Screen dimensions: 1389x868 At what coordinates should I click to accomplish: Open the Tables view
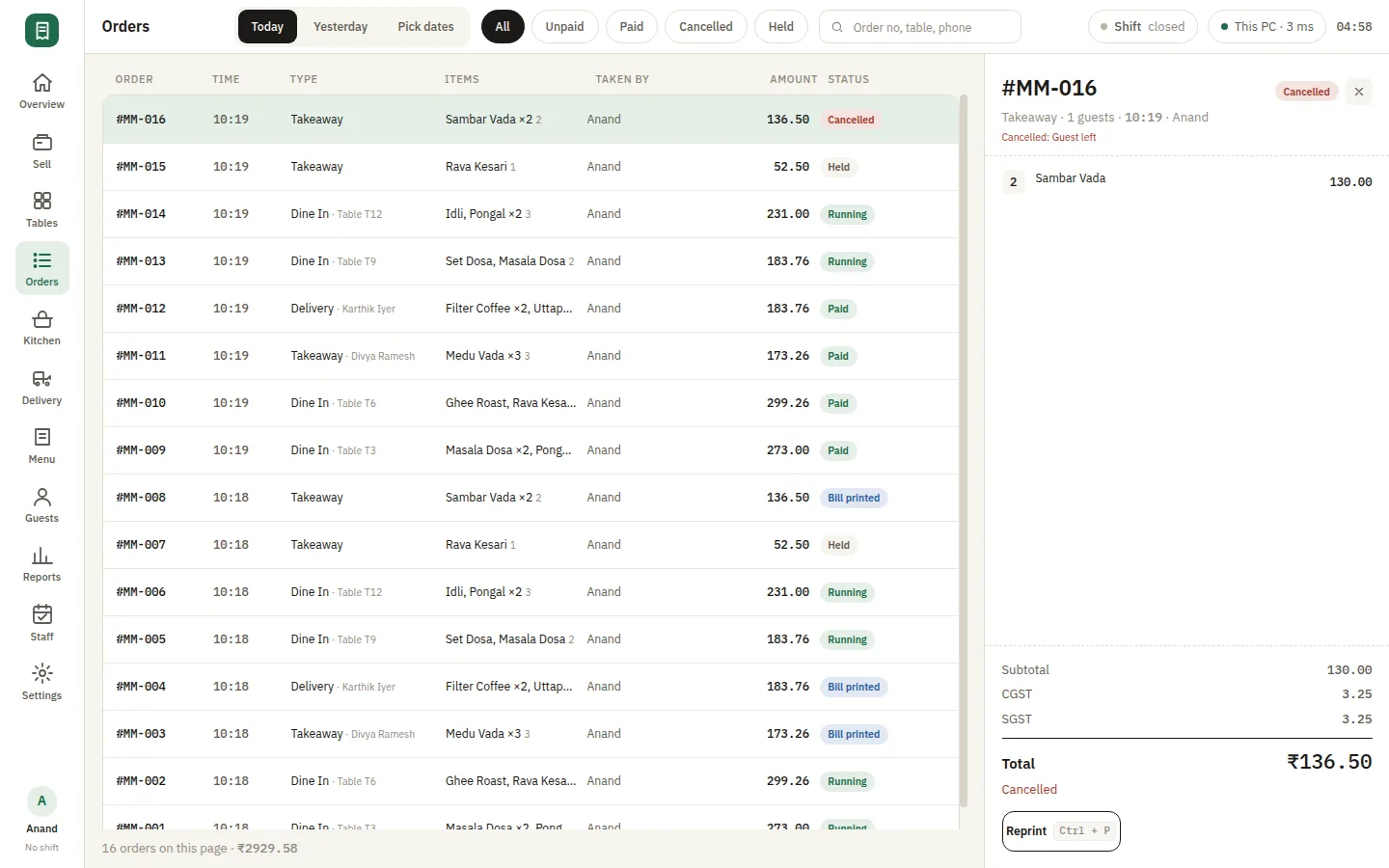(x=41, y=209)
